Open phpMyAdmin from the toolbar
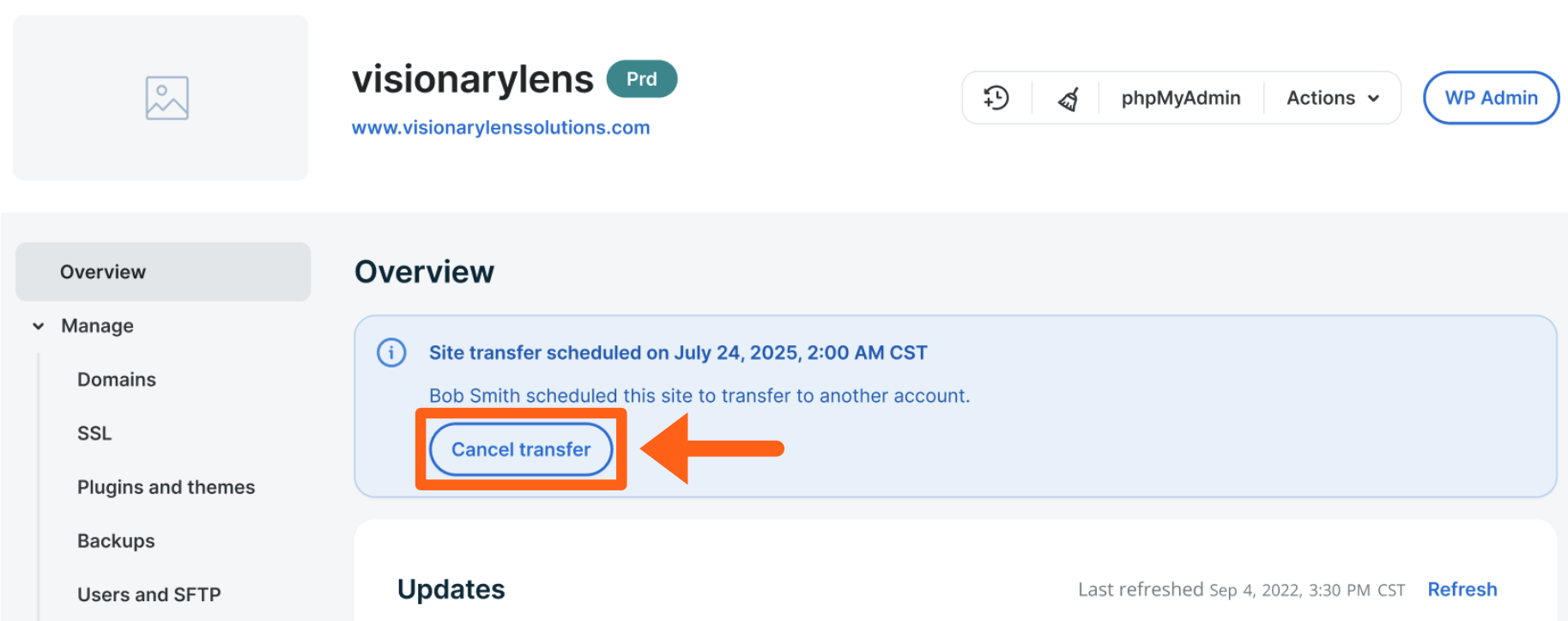This screenshot has height=621, width=1568. pyautogui.click(x=1180, y=98)
